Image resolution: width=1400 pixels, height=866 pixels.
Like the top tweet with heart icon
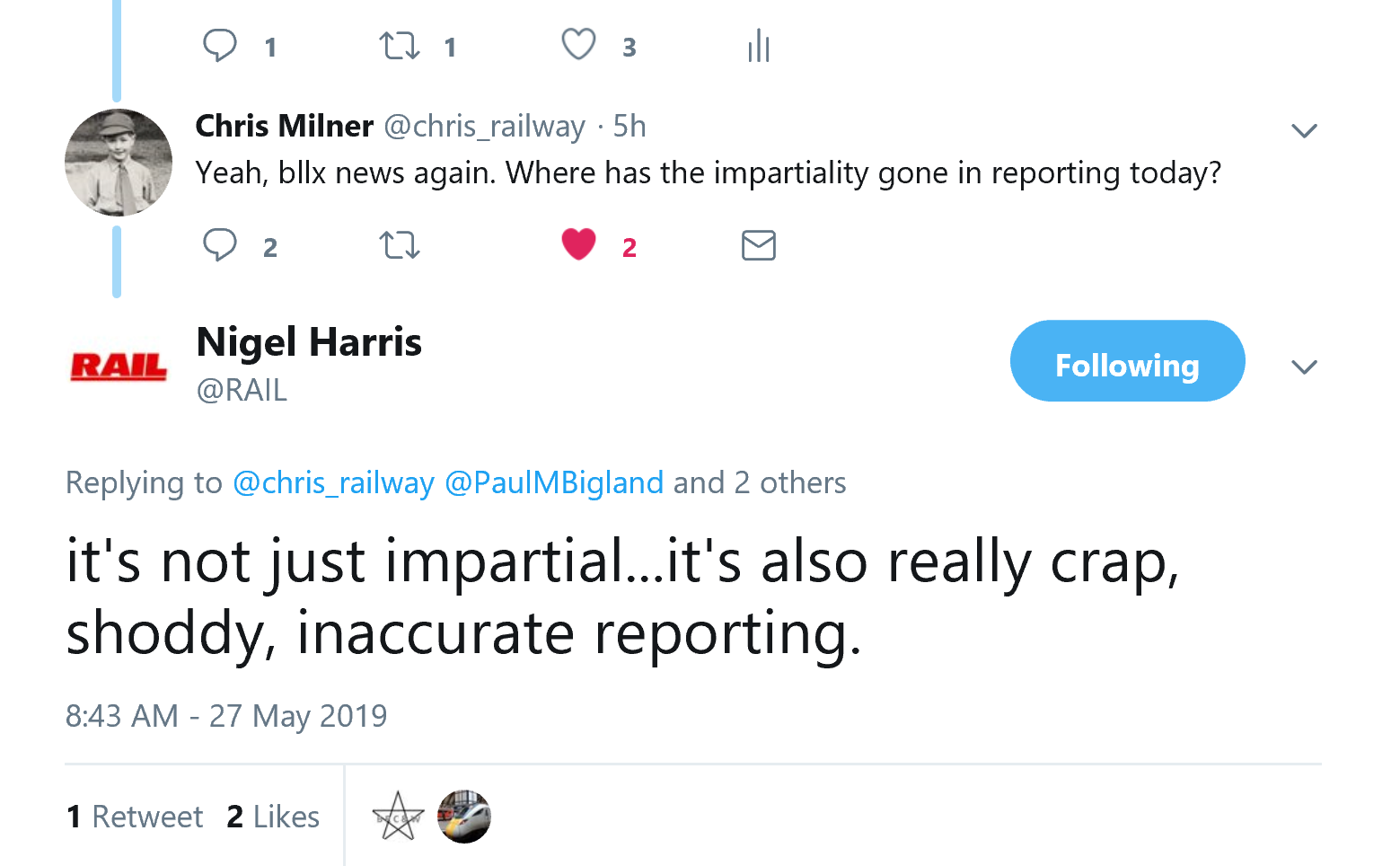[579, 45]
